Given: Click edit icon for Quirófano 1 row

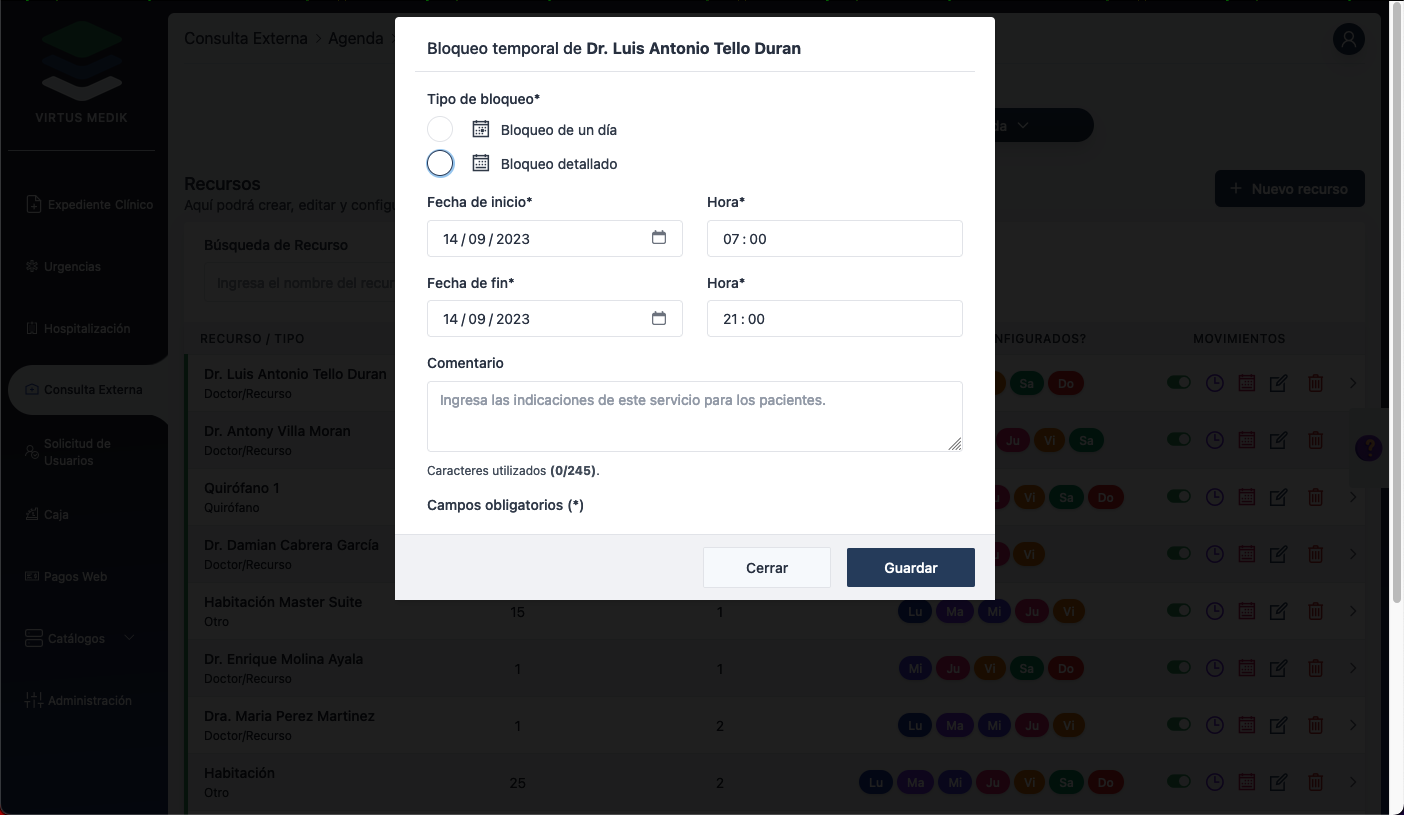Looking at the screenshot, I should (x=1279, y=497).
